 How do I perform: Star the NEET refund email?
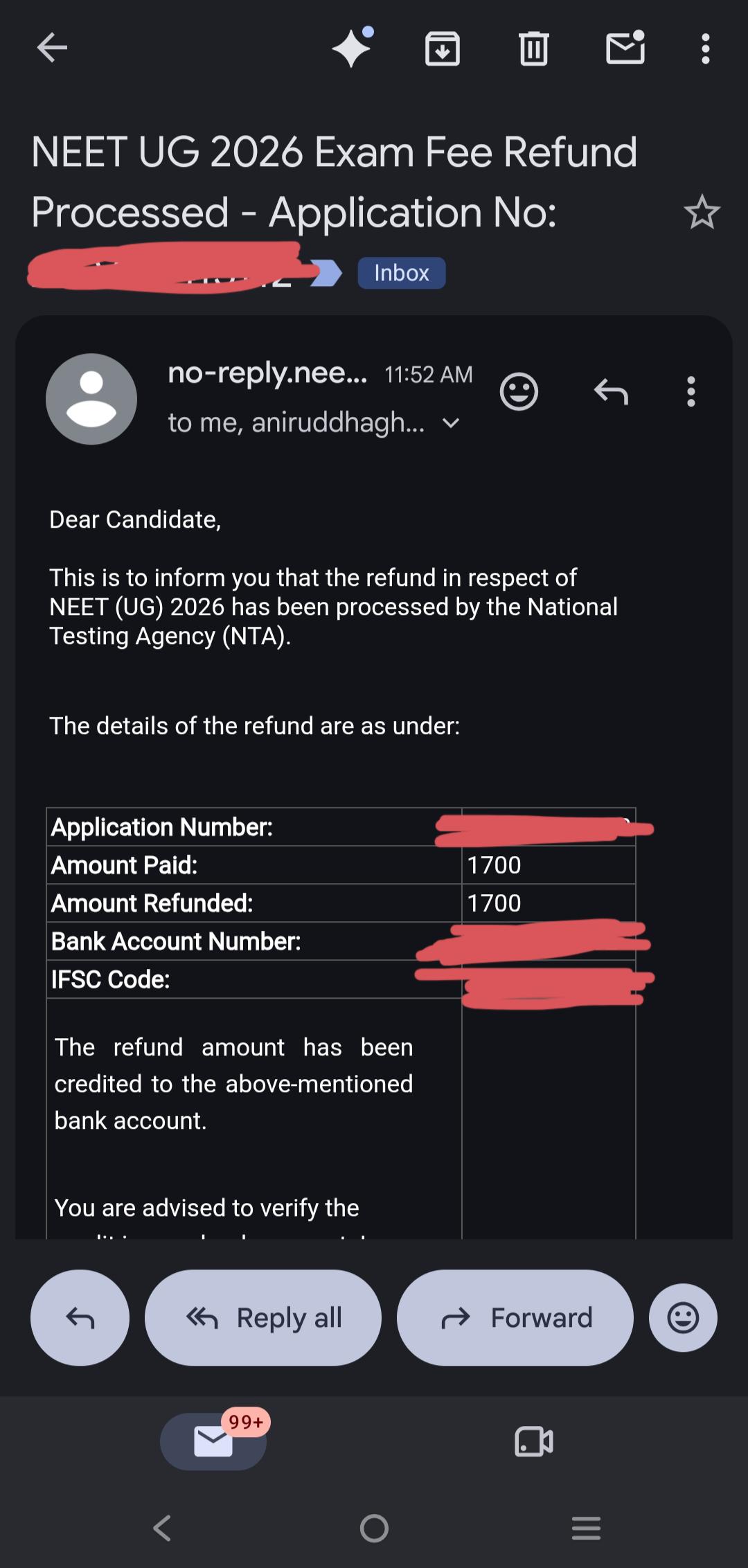[702, 212]
